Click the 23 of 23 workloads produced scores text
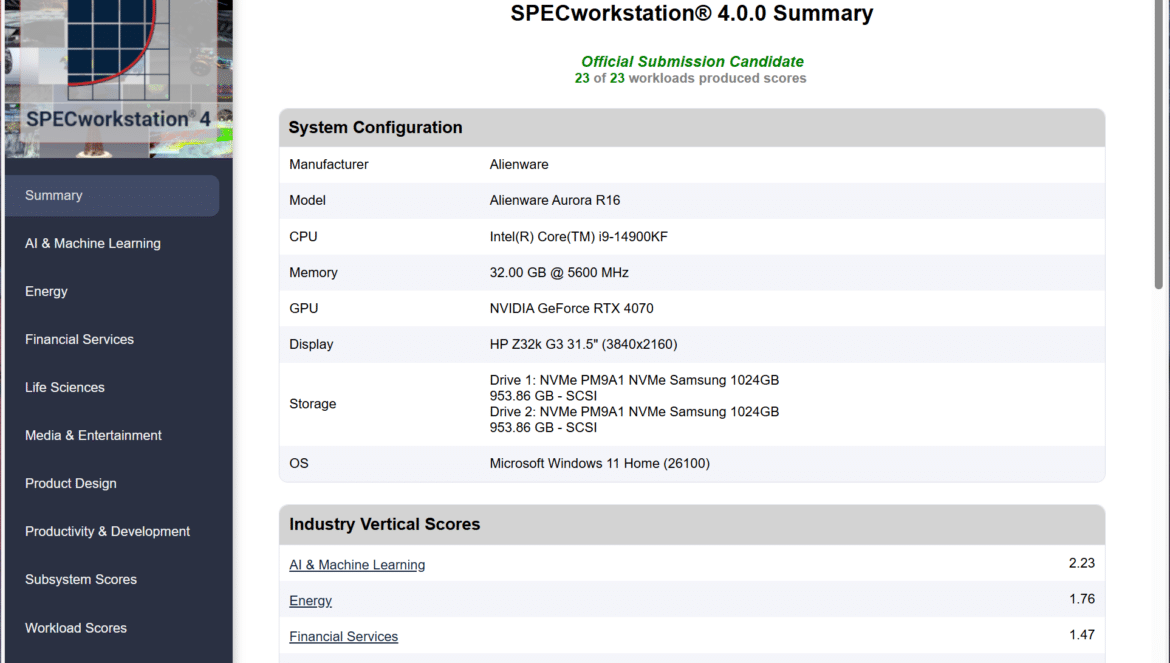Image resolution: width=1170 pixels, height=663 pixels. (690, 78)
